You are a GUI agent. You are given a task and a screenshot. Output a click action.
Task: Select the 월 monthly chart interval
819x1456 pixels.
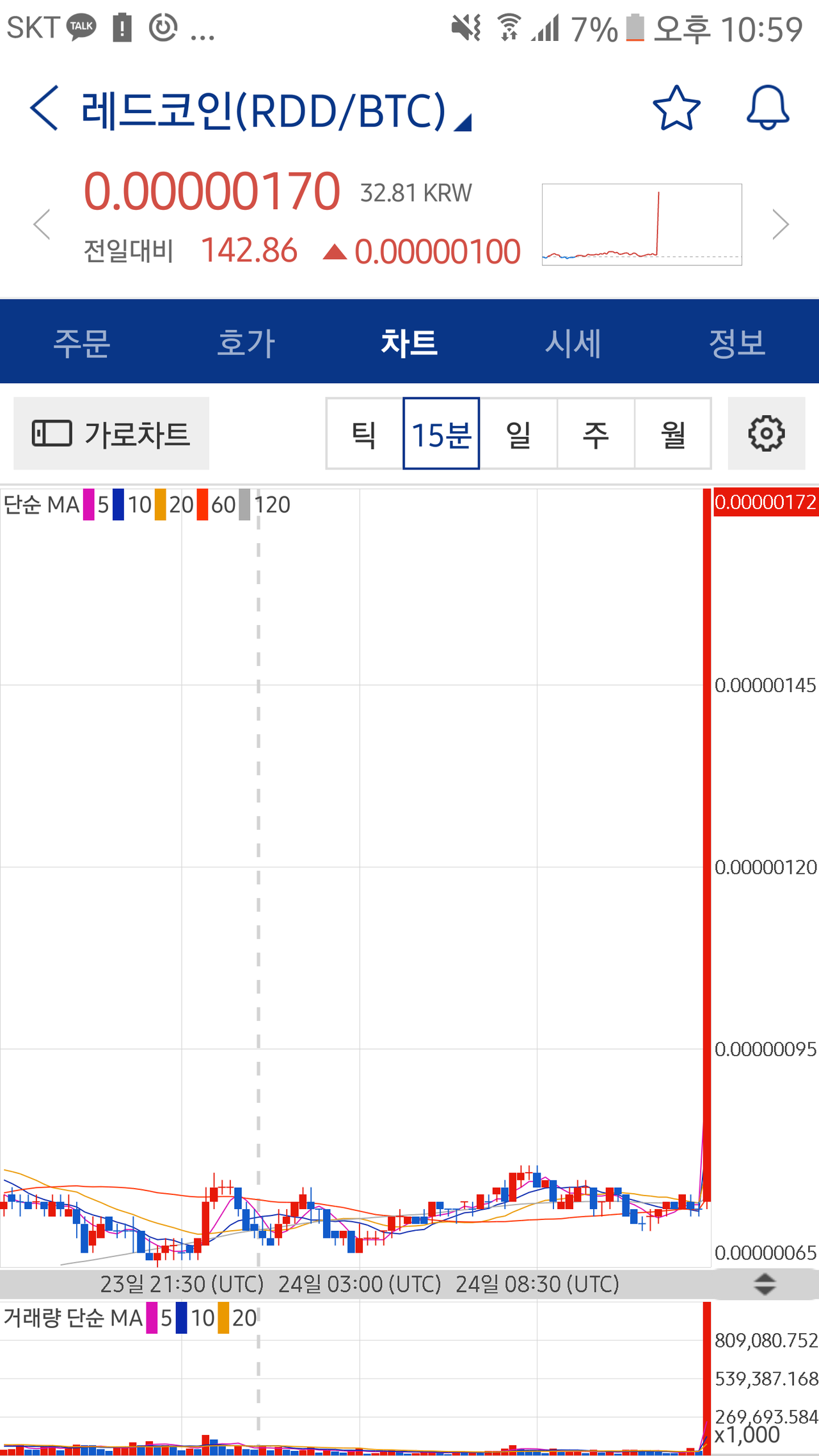tap(673, 434)
